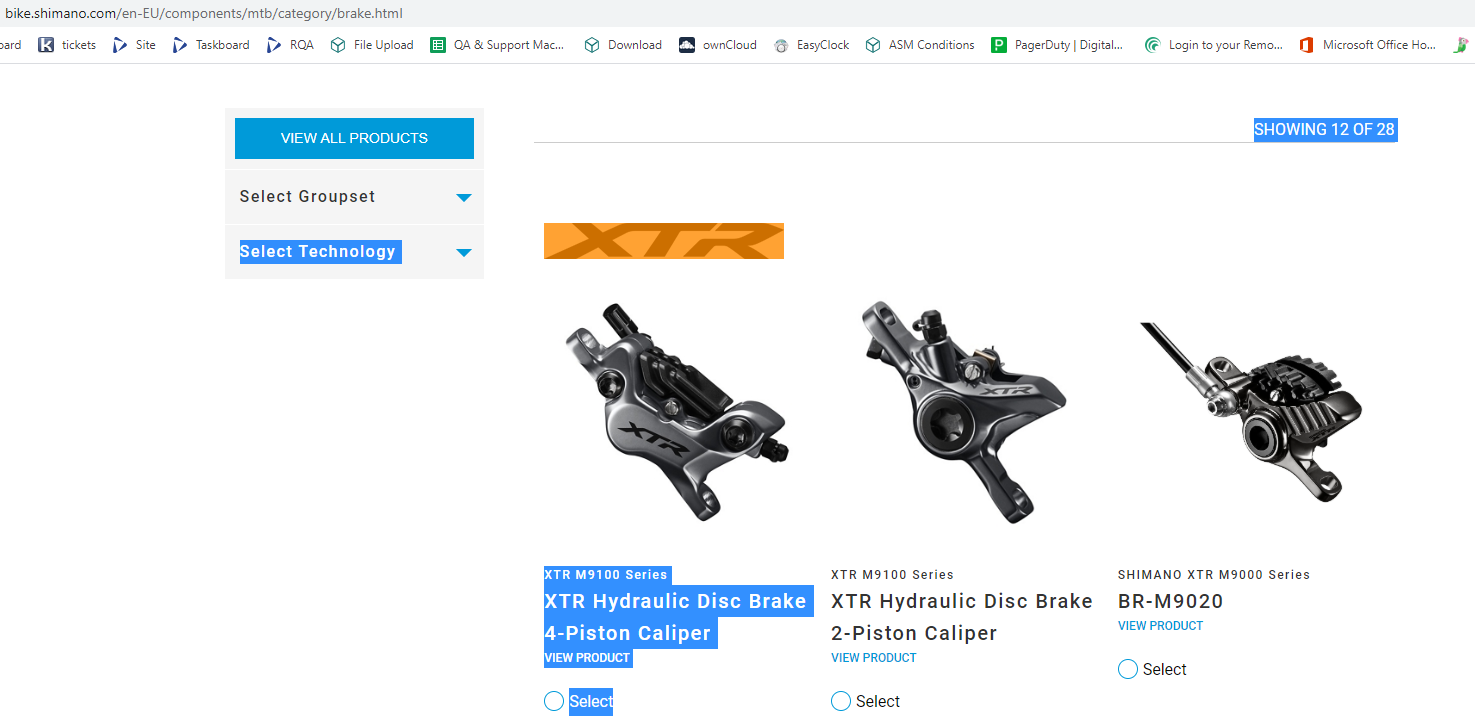The height and width of the screenshot is (718, 1475).
Task: Expand the Select Technology dropdown arrow
Action: (x=464, y=253)
